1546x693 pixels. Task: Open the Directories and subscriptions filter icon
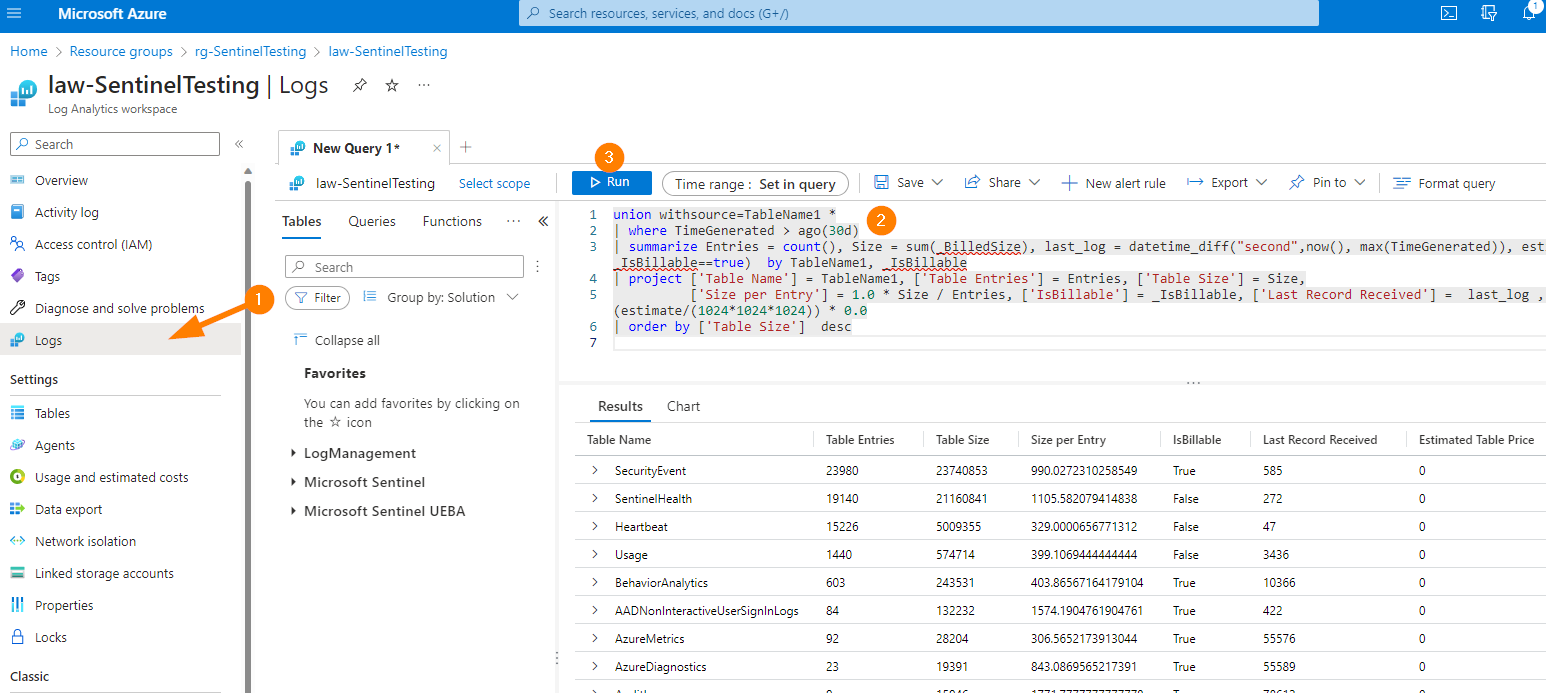pos(1489,13)
